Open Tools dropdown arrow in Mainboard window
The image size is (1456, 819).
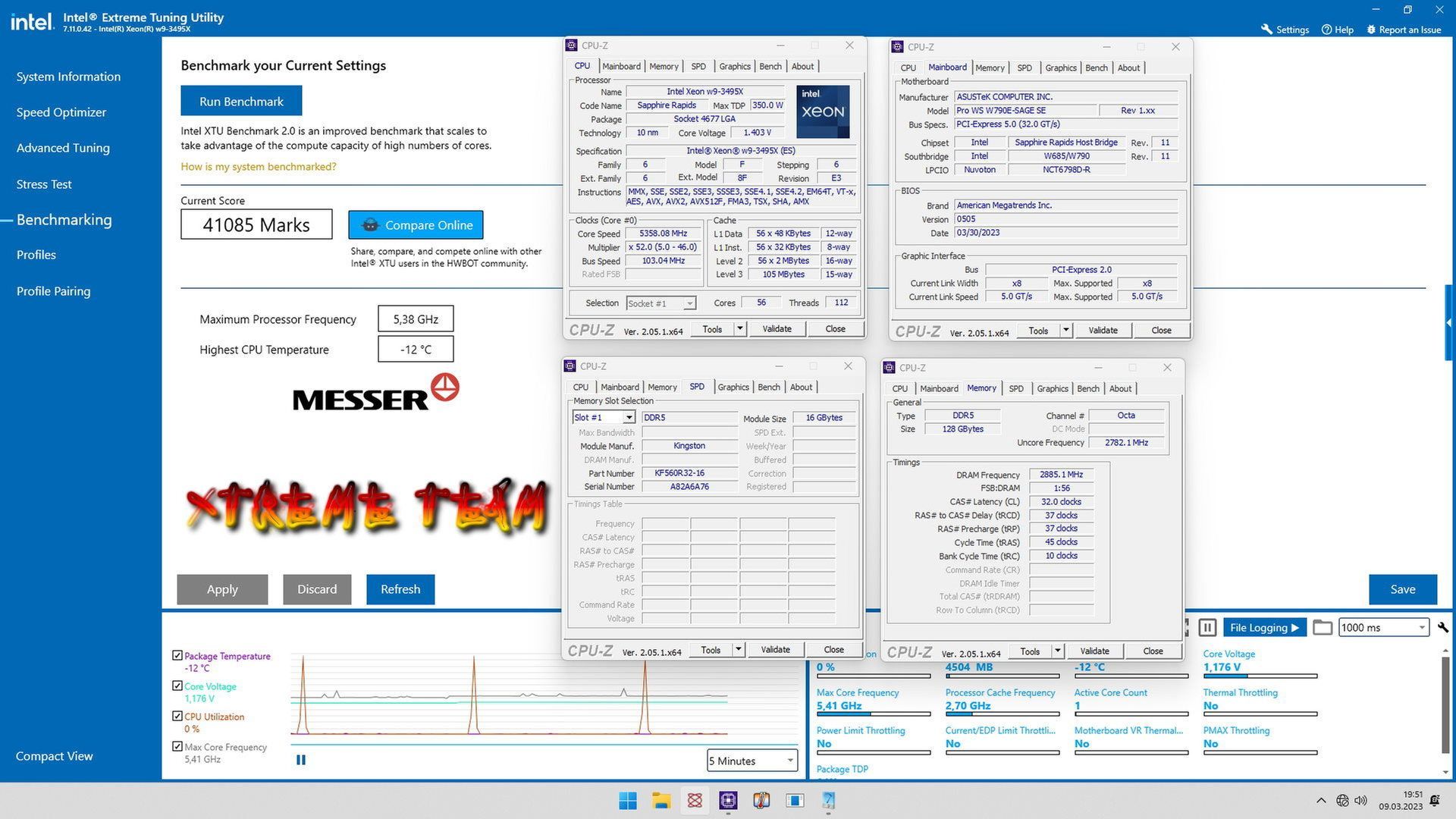[x=1066, y=330]
